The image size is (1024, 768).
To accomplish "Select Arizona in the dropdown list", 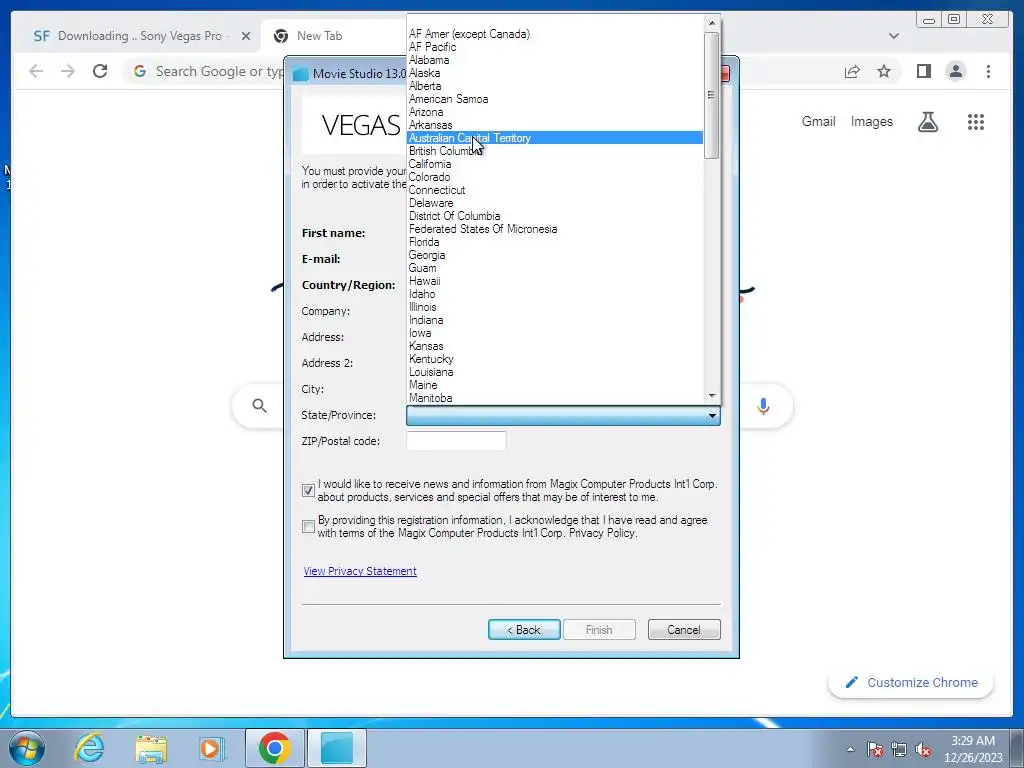I will click(554, 112).
